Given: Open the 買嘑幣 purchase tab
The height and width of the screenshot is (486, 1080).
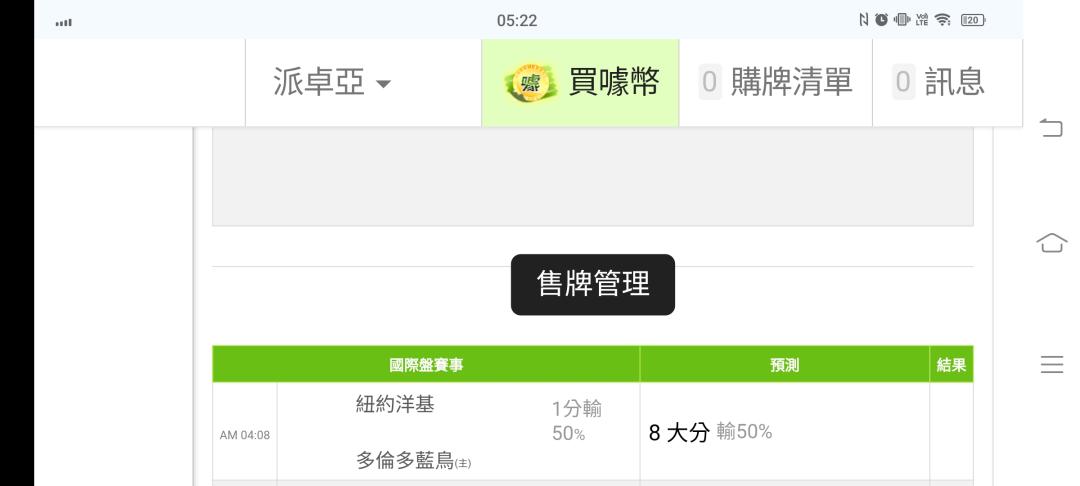Looking at the screenshot, I should (x=580, y=83).
